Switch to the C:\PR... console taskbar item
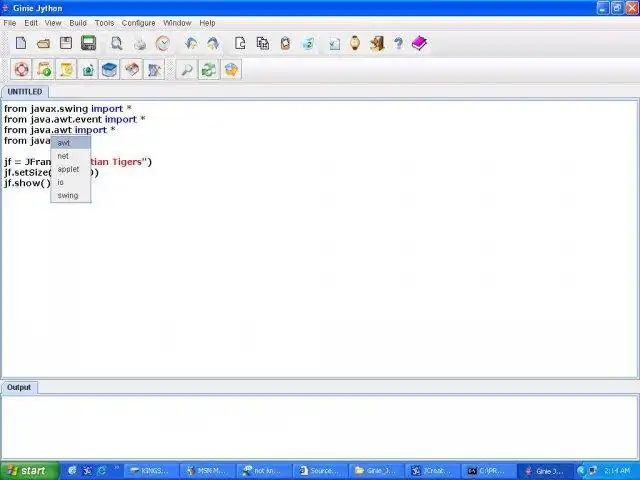This screenshot has width=640, height=480. [489, 471]
